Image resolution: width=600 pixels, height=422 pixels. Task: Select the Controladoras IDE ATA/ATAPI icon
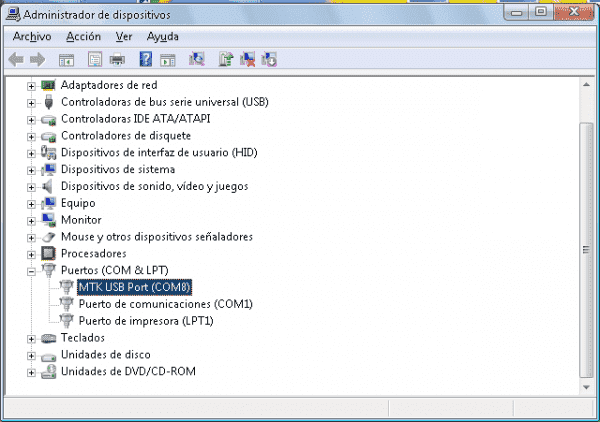pyautogui.click(x=49, y=120)
